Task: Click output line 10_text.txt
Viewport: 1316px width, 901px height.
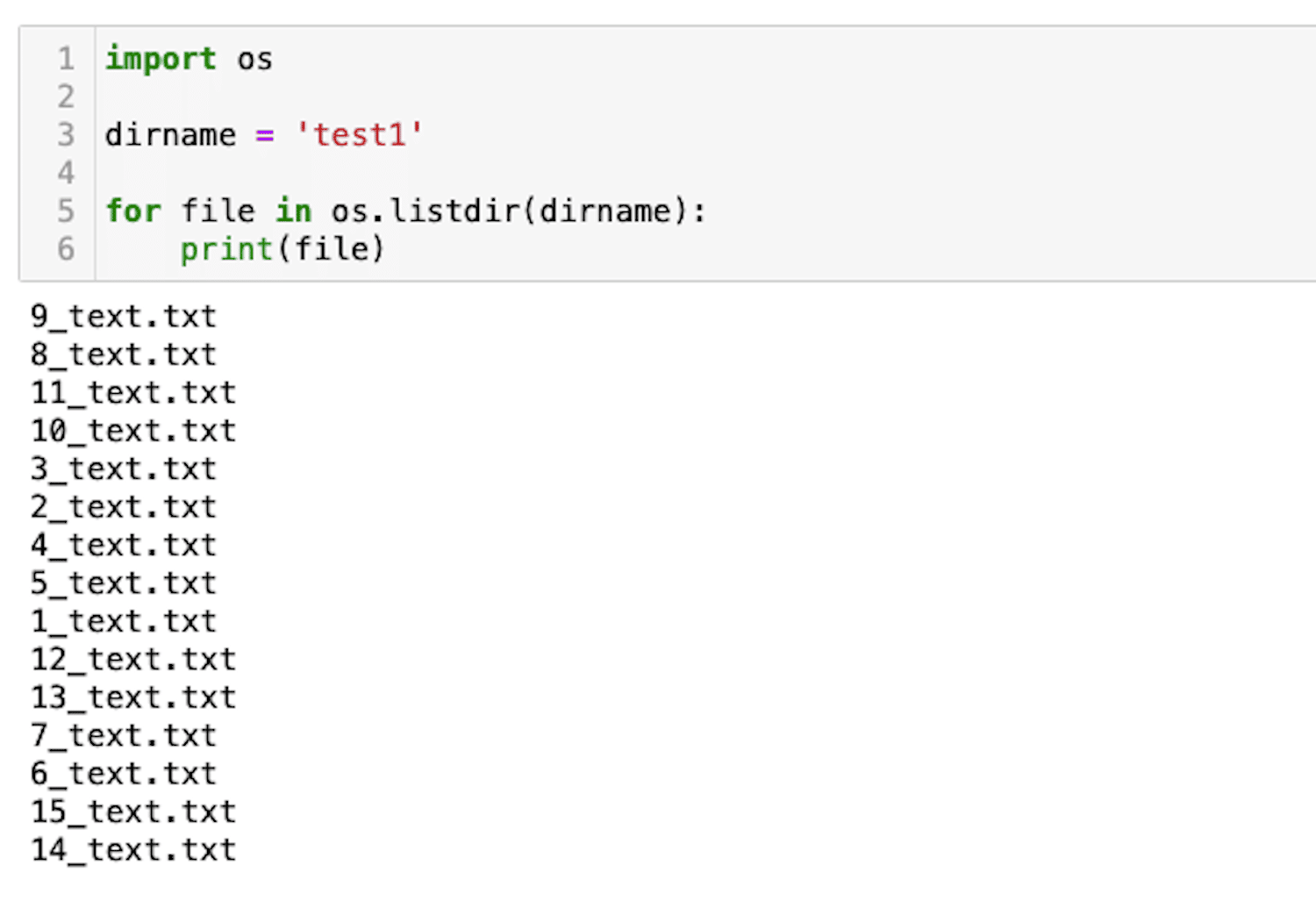Action: (133, 431)
